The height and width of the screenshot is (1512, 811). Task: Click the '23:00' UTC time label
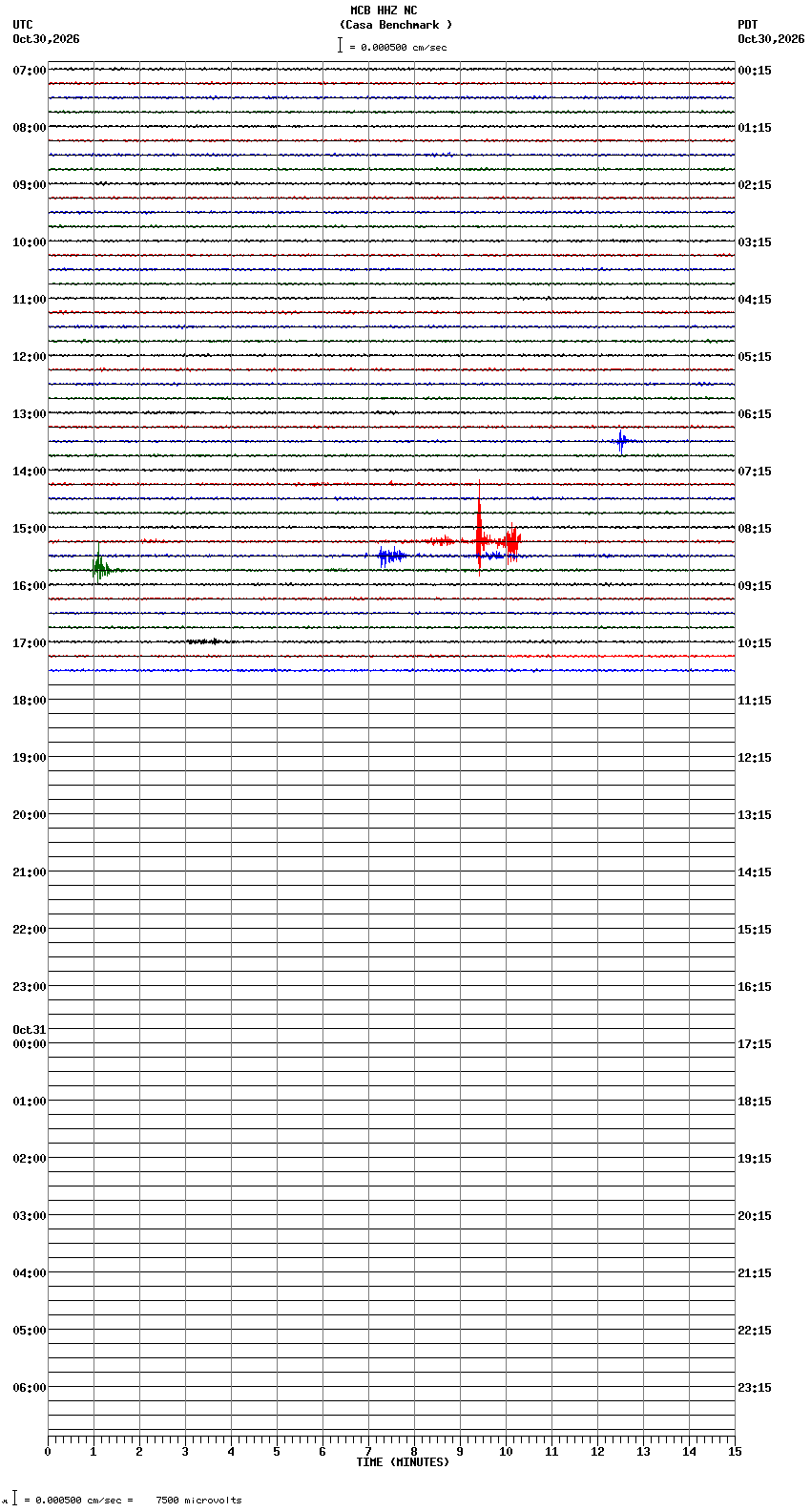(x=30, y=987)
